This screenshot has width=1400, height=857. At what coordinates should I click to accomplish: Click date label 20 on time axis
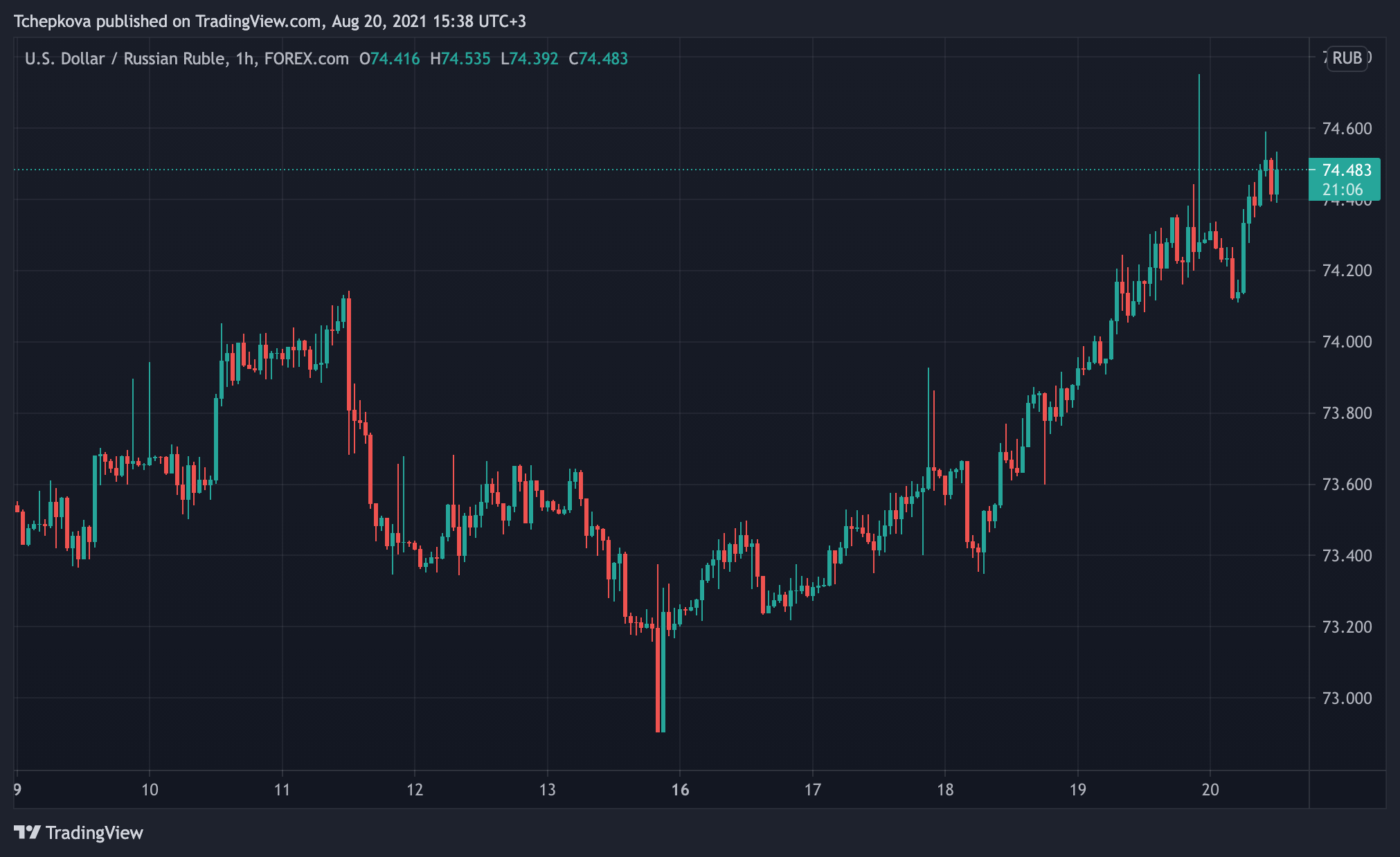1210,790
